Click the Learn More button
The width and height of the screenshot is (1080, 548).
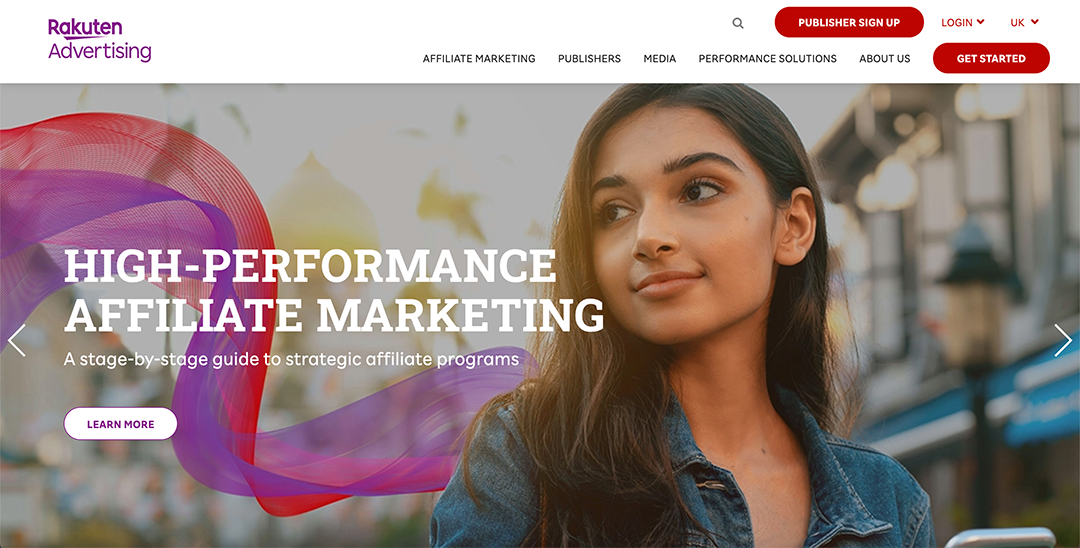coord(121,424)
